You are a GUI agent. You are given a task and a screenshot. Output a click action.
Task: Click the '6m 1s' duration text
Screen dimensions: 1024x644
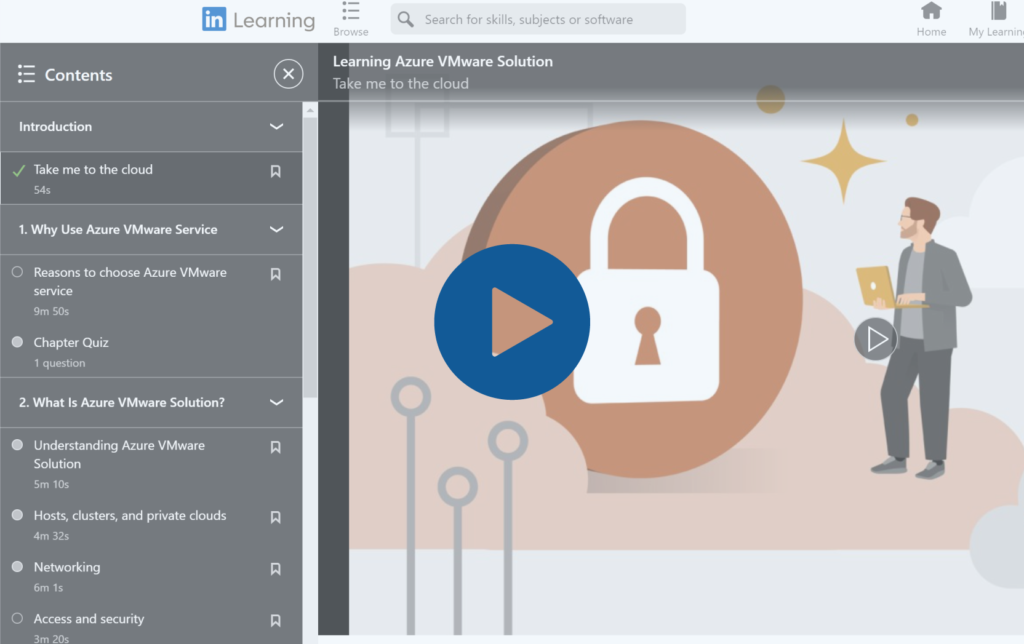(x=48, y=588)
